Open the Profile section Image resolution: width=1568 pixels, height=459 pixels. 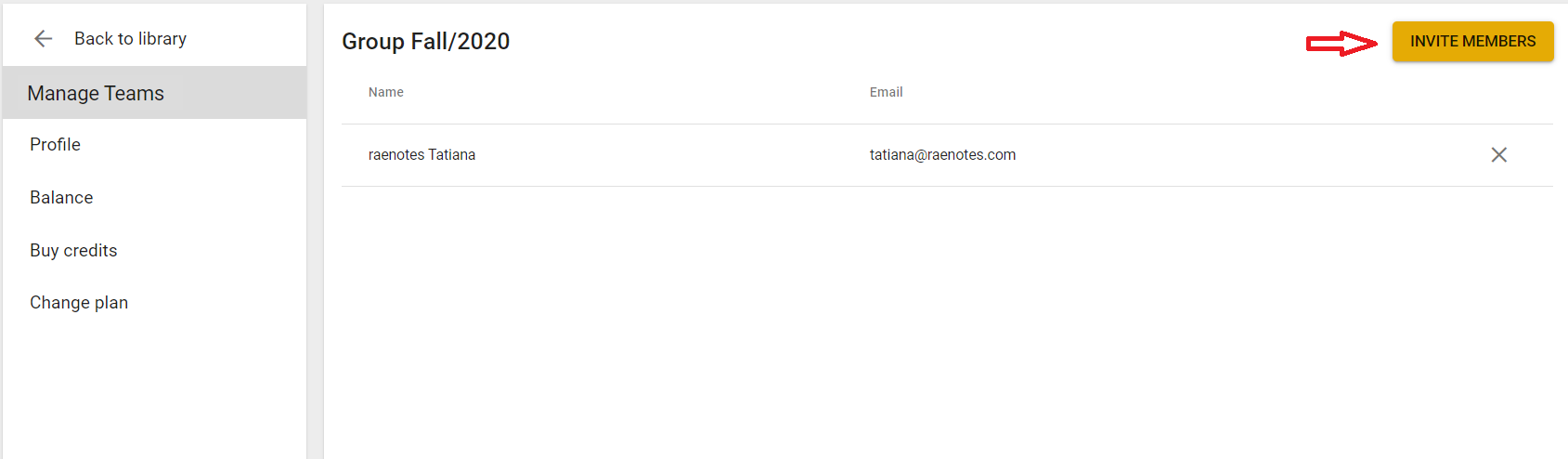click(x=55, y=145)
